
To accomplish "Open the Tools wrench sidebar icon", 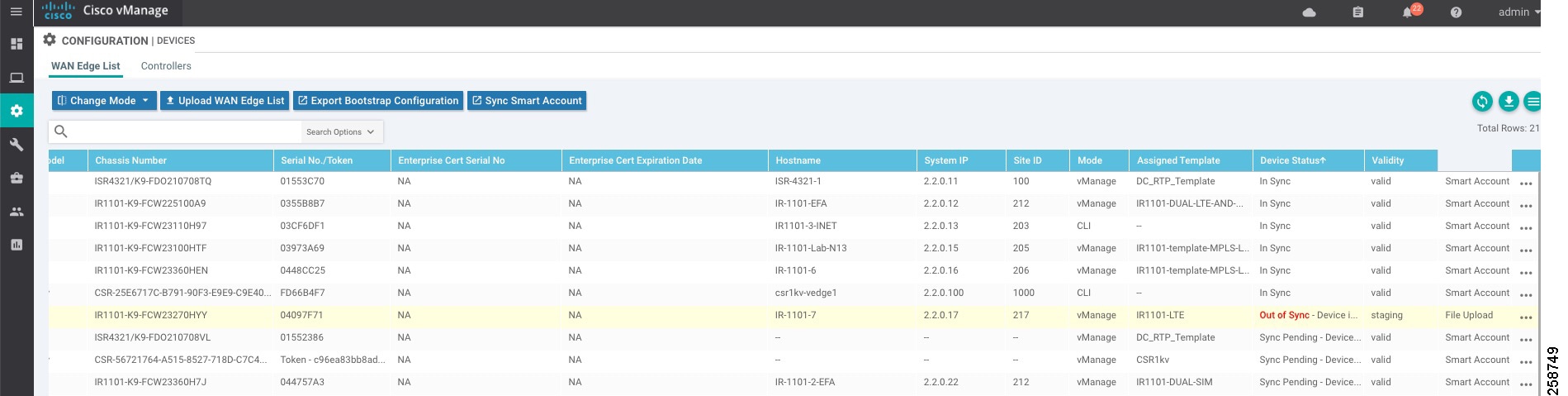I will (17, 145).
